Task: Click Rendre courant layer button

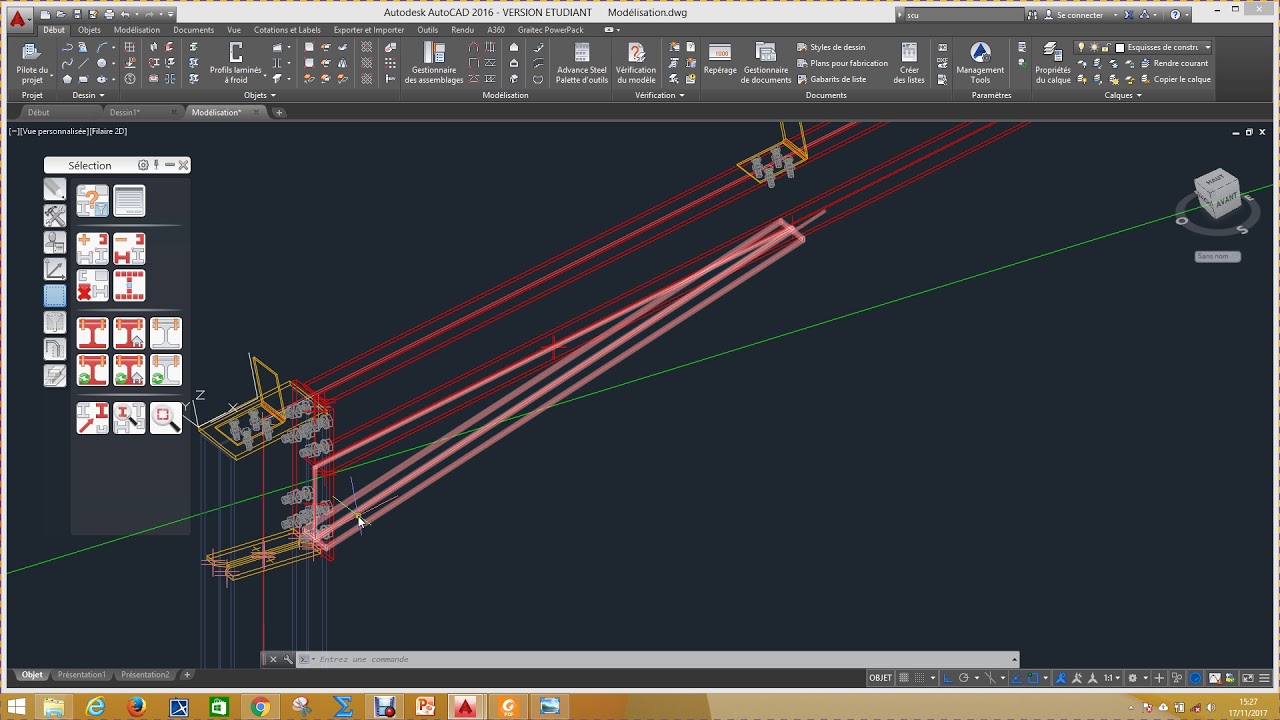Action: (x=1173, y=63)
